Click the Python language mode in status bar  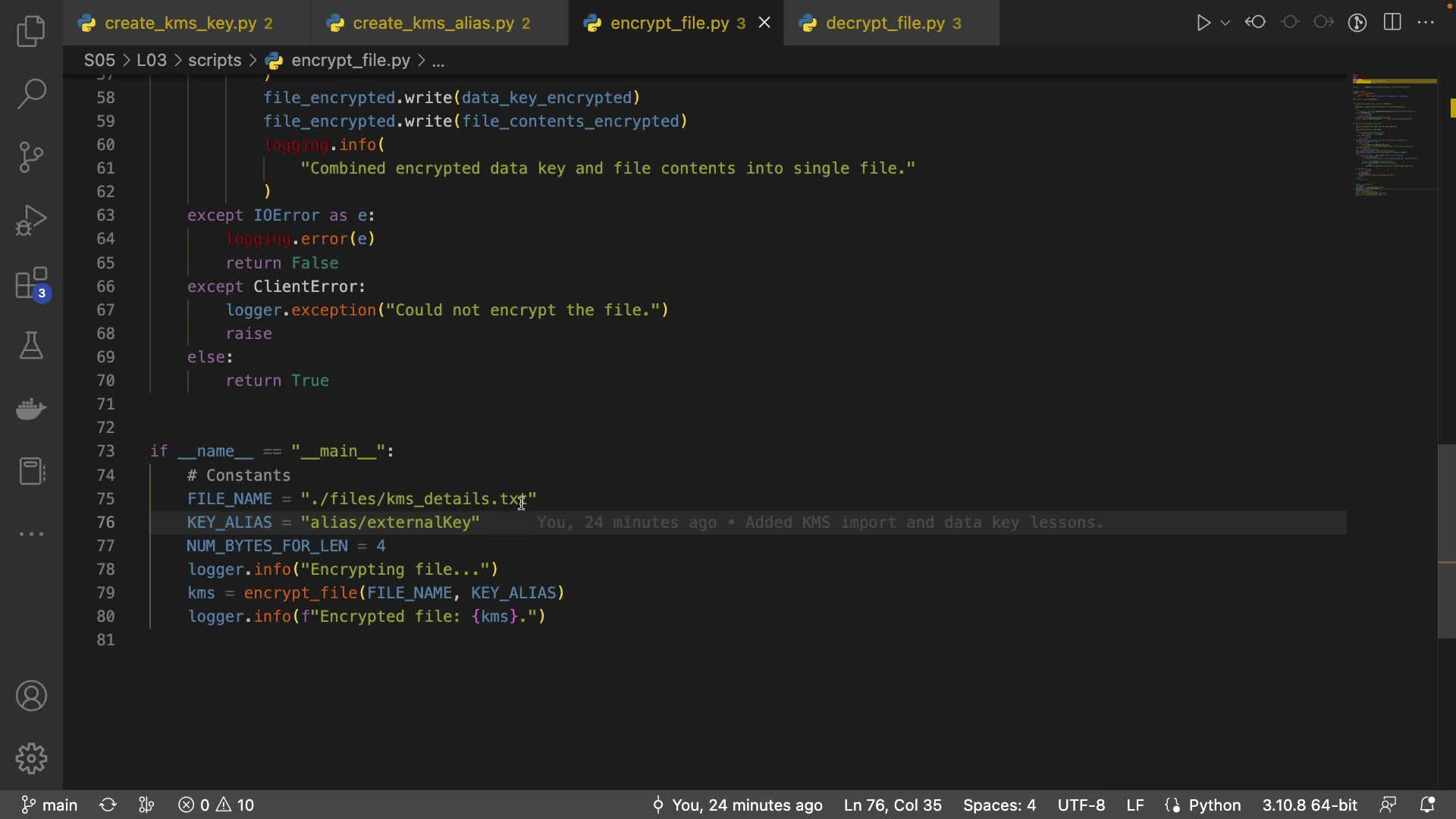1214,805
